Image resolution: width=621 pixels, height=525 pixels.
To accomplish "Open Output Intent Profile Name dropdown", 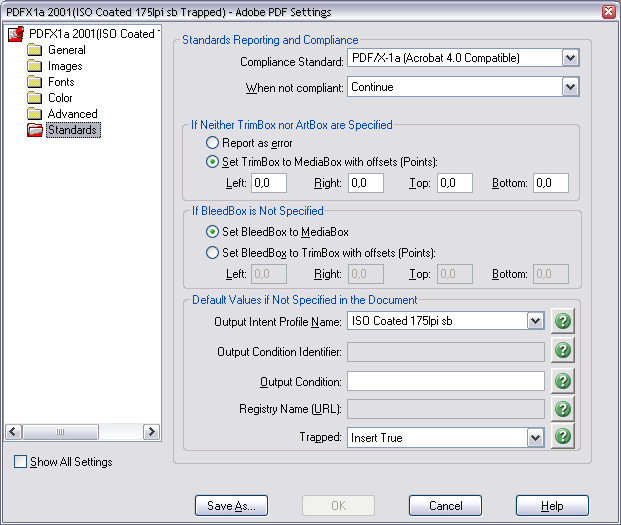I will tap(535, 321).
